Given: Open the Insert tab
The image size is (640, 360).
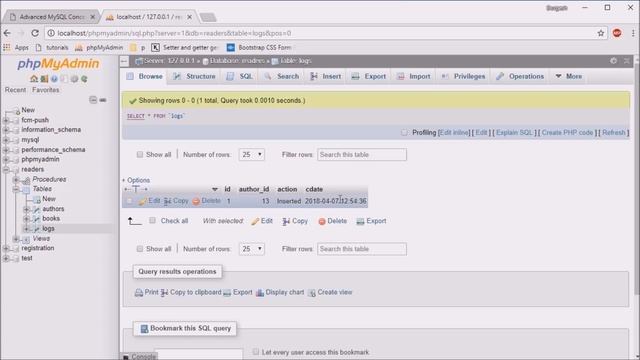Looking at the screenshot, I should coord(326,76).
